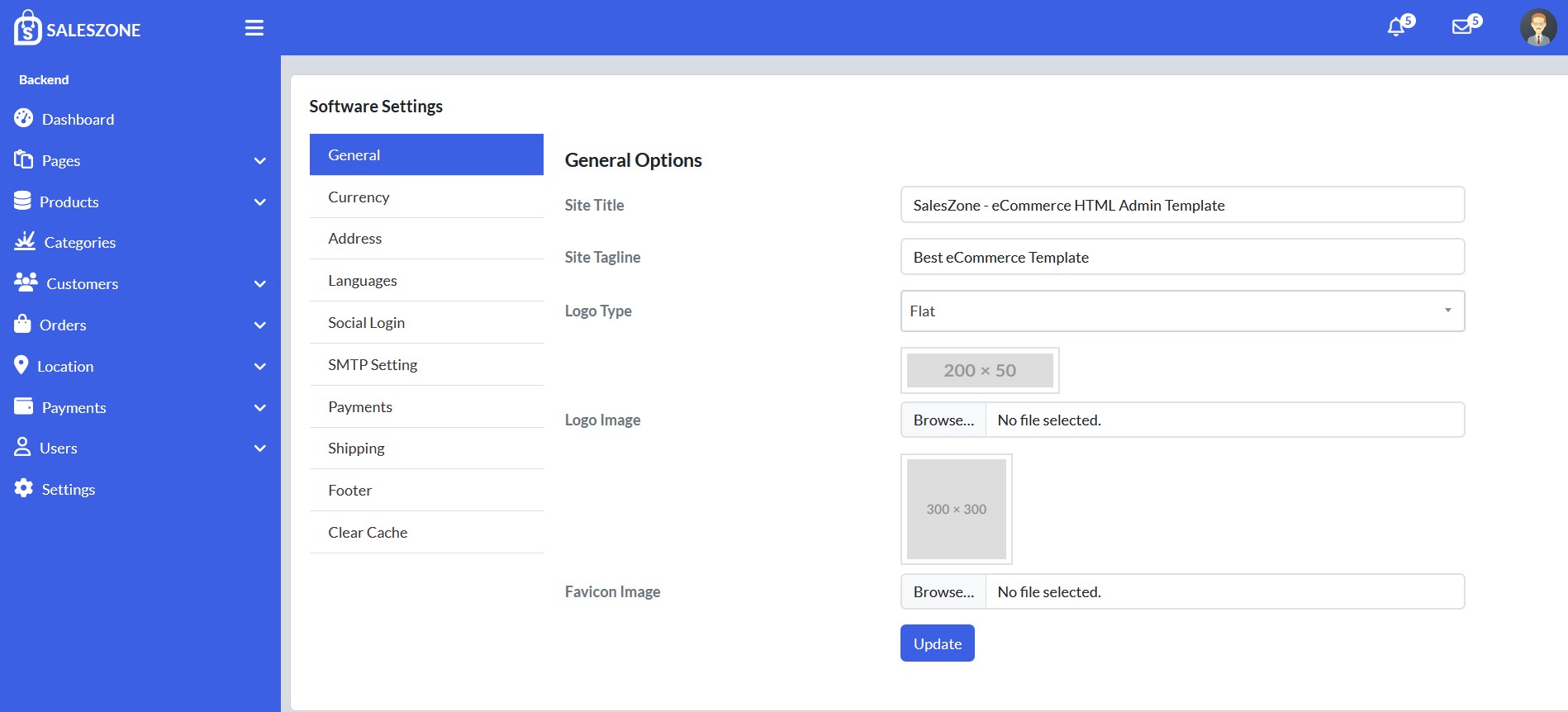
Task: Open the Payments settings tab
Action: (x=426, y=407)
